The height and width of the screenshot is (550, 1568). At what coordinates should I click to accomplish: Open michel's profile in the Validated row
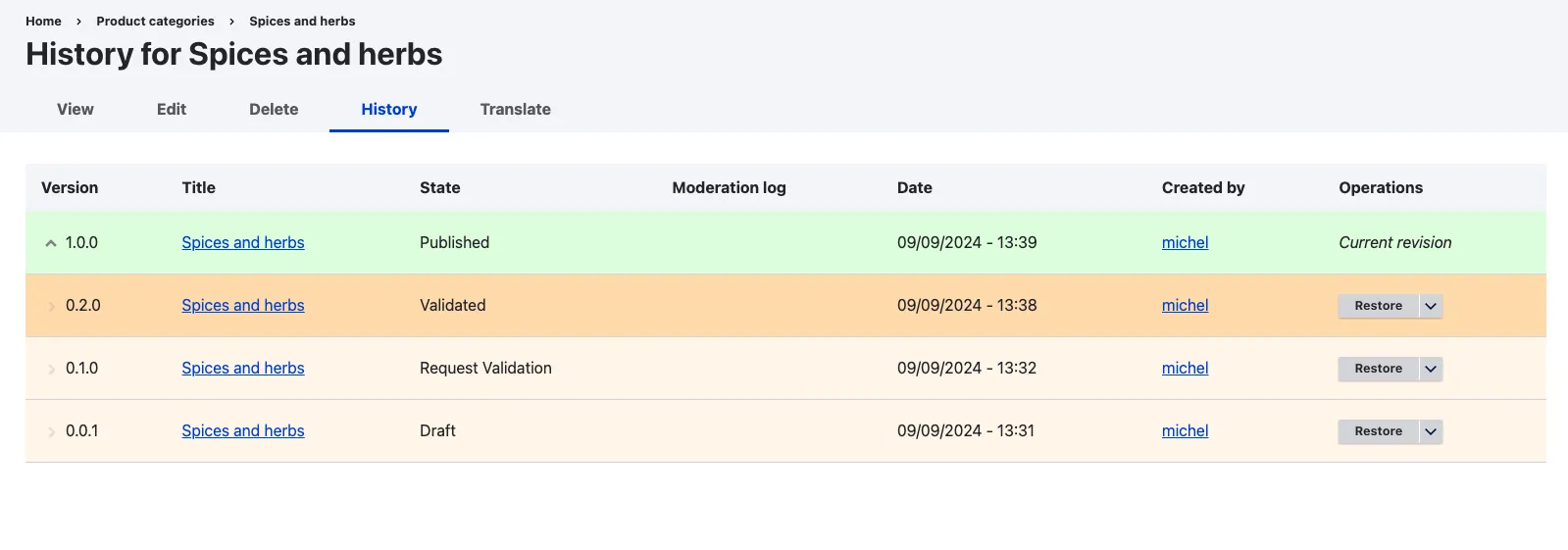pos(1185,306)
